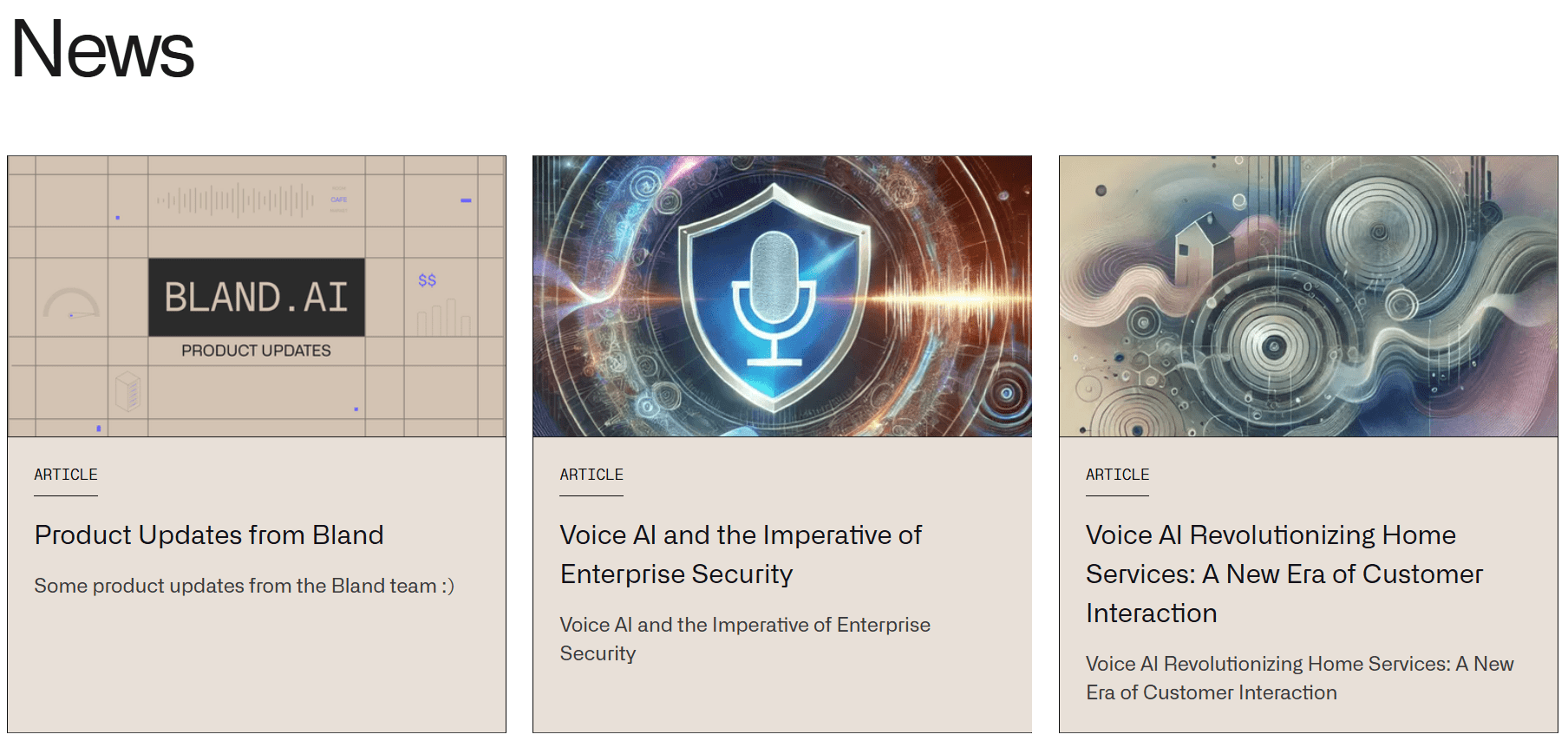Select the ARTICLE tag on Home Services card
Image resolution: width=1568 pixels, height=741 pixels.
point(1117,475)
